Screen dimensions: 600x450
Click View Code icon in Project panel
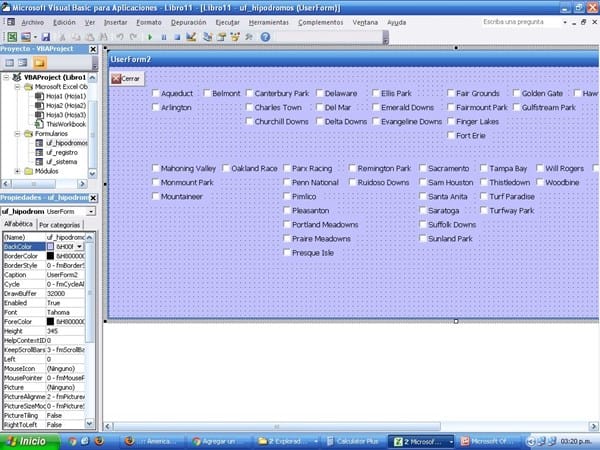point(10,63)
